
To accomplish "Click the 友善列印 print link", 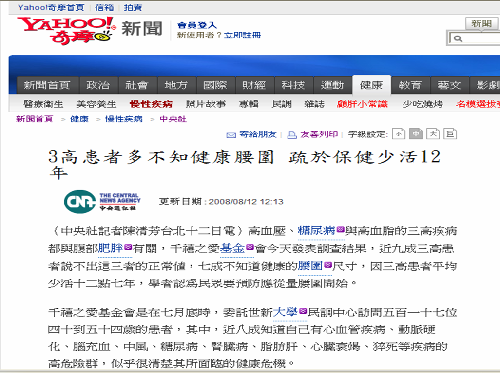I will pyautogui.click(x=319, y=134).
